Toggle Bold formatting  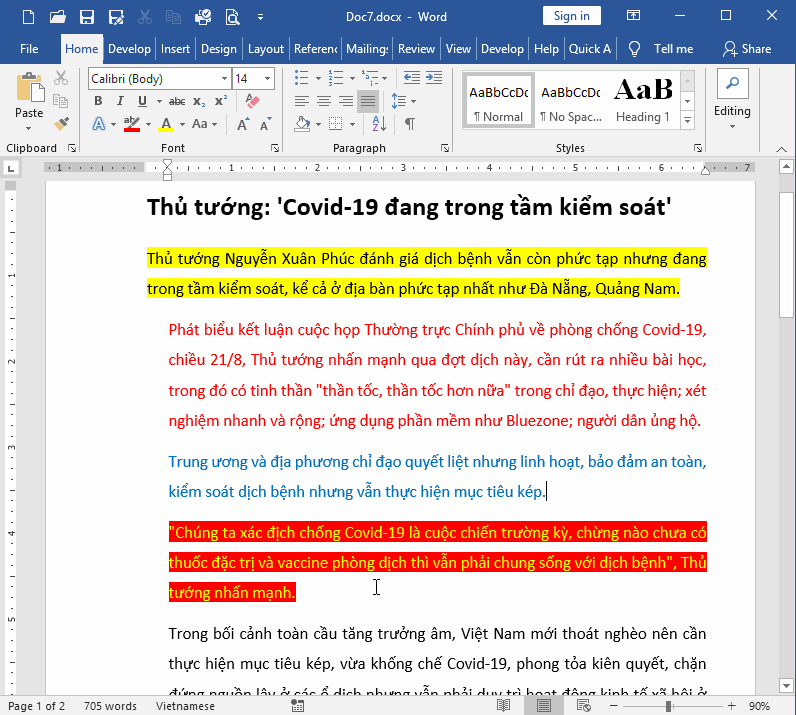coord(98,101)
